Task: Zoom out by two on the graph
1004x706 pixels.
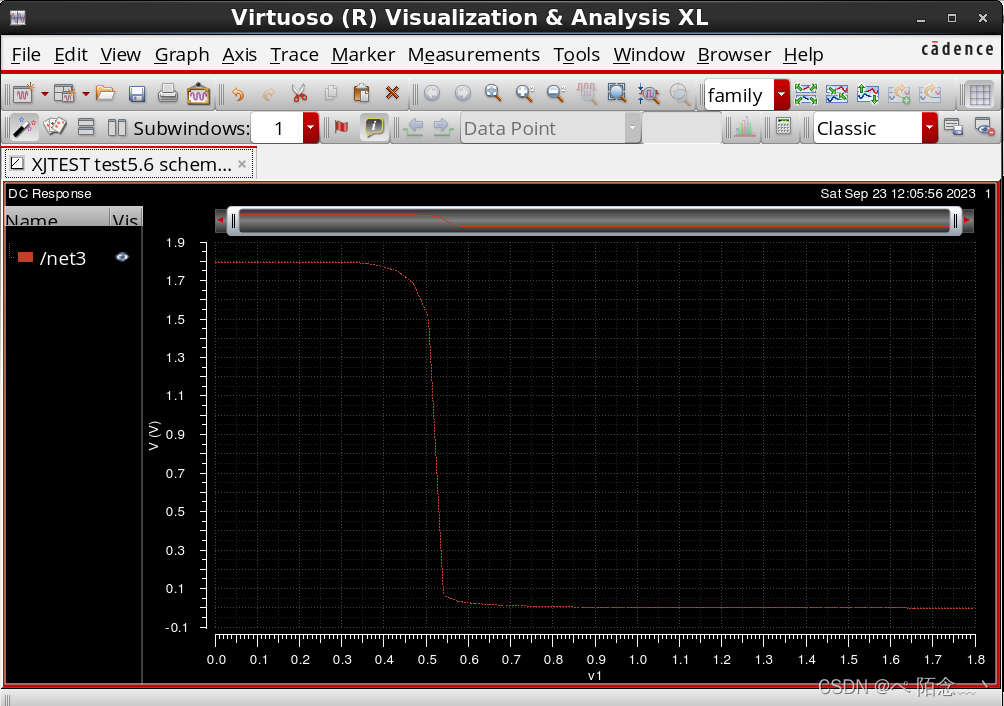Action: (556, 93)
